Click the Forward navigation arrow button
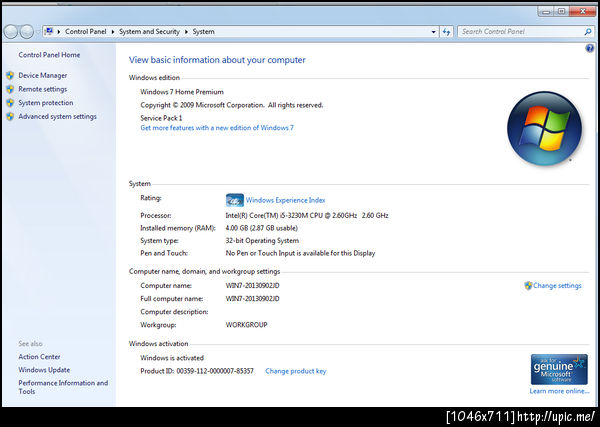 pos(27,32)
